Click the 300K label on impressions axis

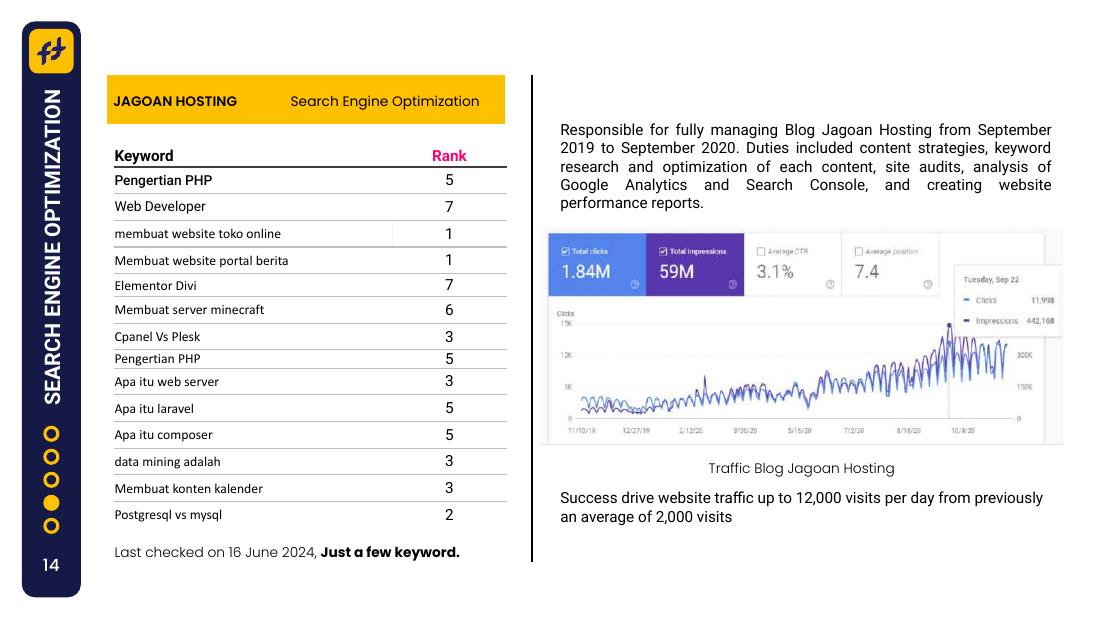[1024, 355]
